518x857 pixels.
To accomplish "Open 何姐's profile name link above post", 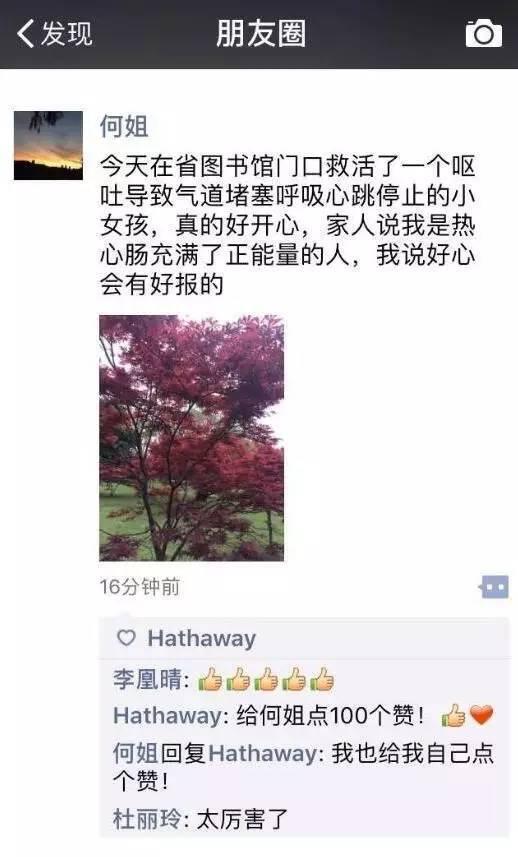I will pos(124,126).
